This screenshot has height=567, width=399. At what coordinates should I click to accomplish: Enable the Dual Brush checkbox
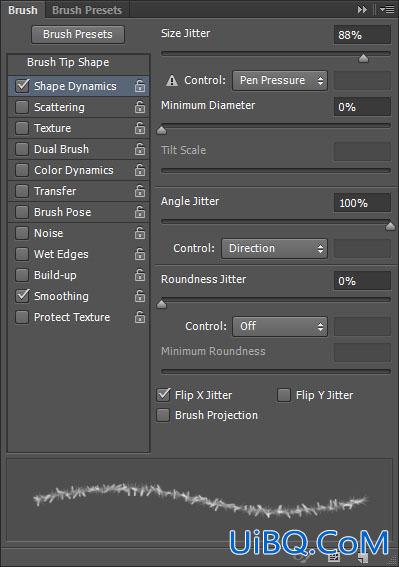(x=22, y=149)
